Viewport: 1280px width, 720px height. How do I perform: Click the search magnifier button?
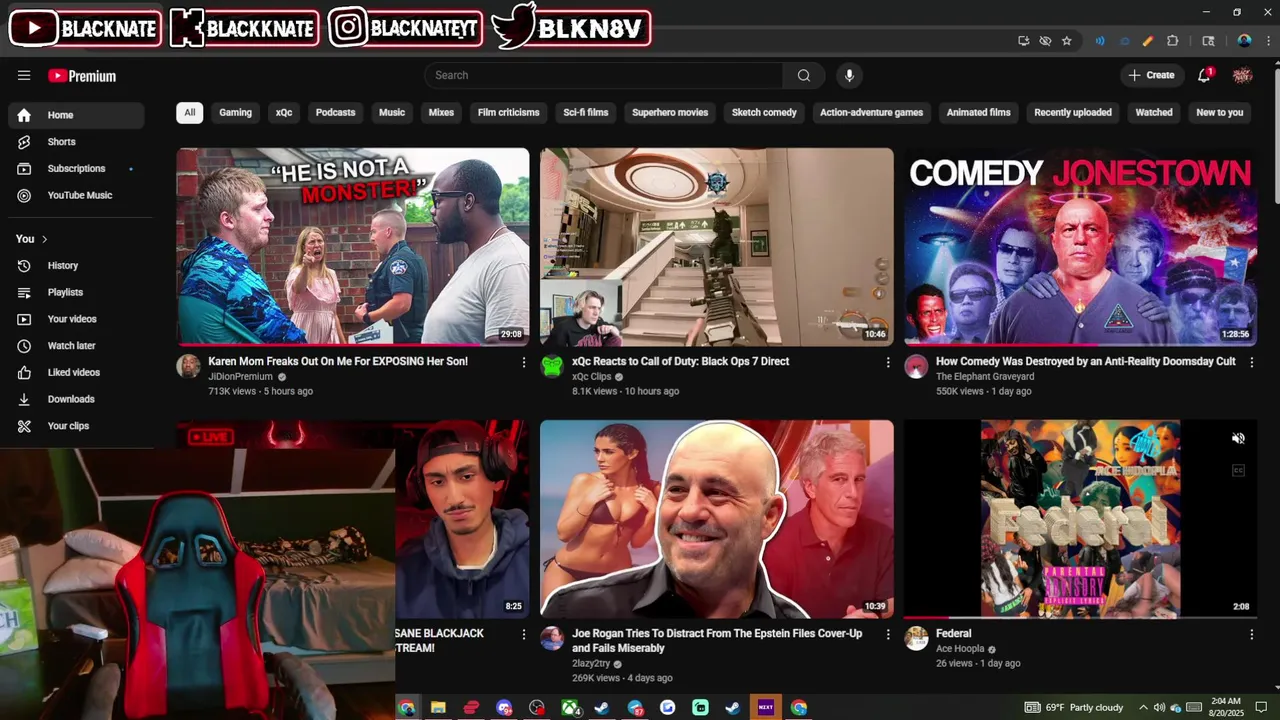point(804,75)
